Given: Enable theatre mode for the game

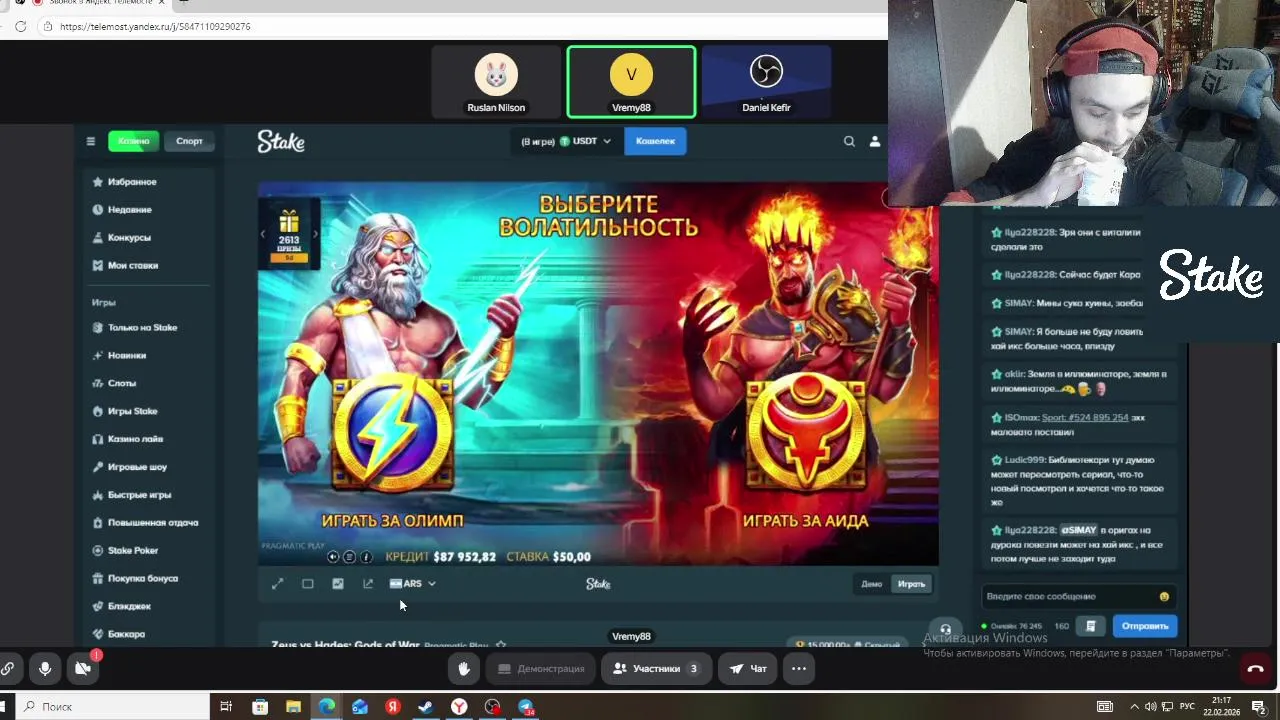Looking at the screenshot, I should 308,584.
